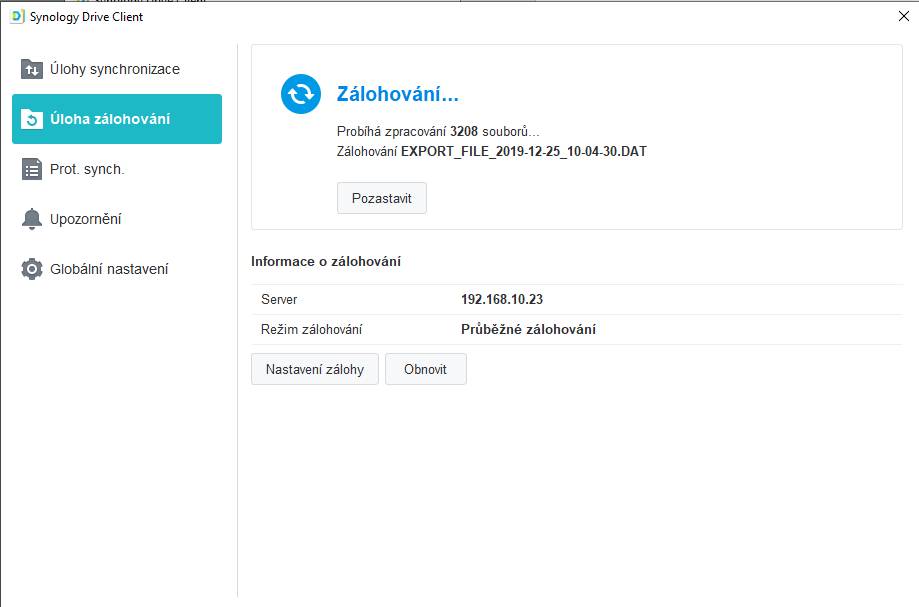The width and height of the screenshot is (919, 607).
Task: Click the Prot. synch. list icon
Action: [x=32, y=169]
